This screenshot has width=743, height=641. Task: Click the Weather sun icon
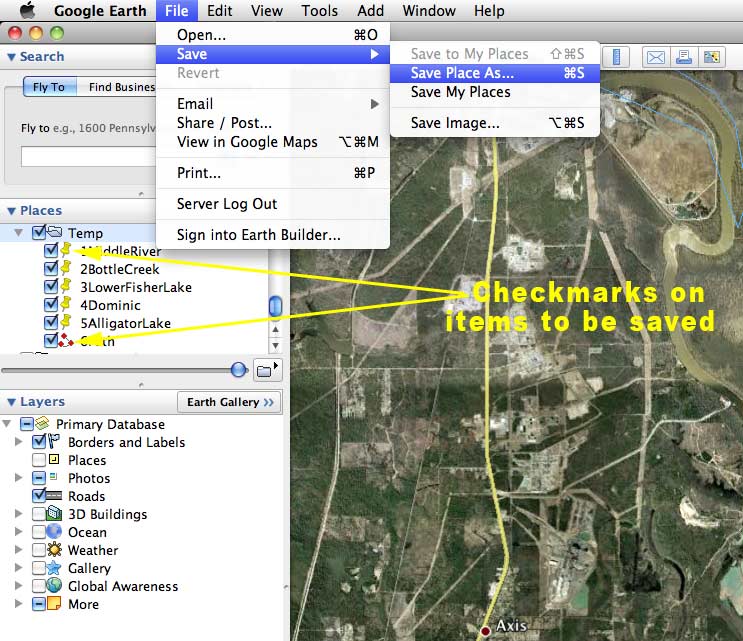tap(54, 549)
